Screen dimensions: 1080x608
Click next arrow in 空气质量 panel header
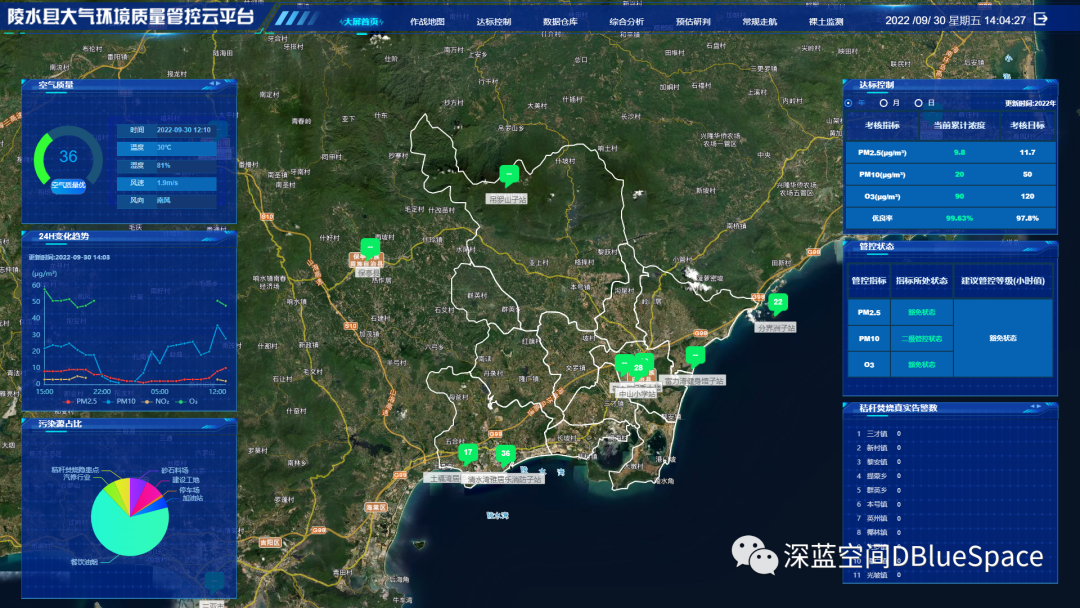pyautogui.click(x=219, y=84)
